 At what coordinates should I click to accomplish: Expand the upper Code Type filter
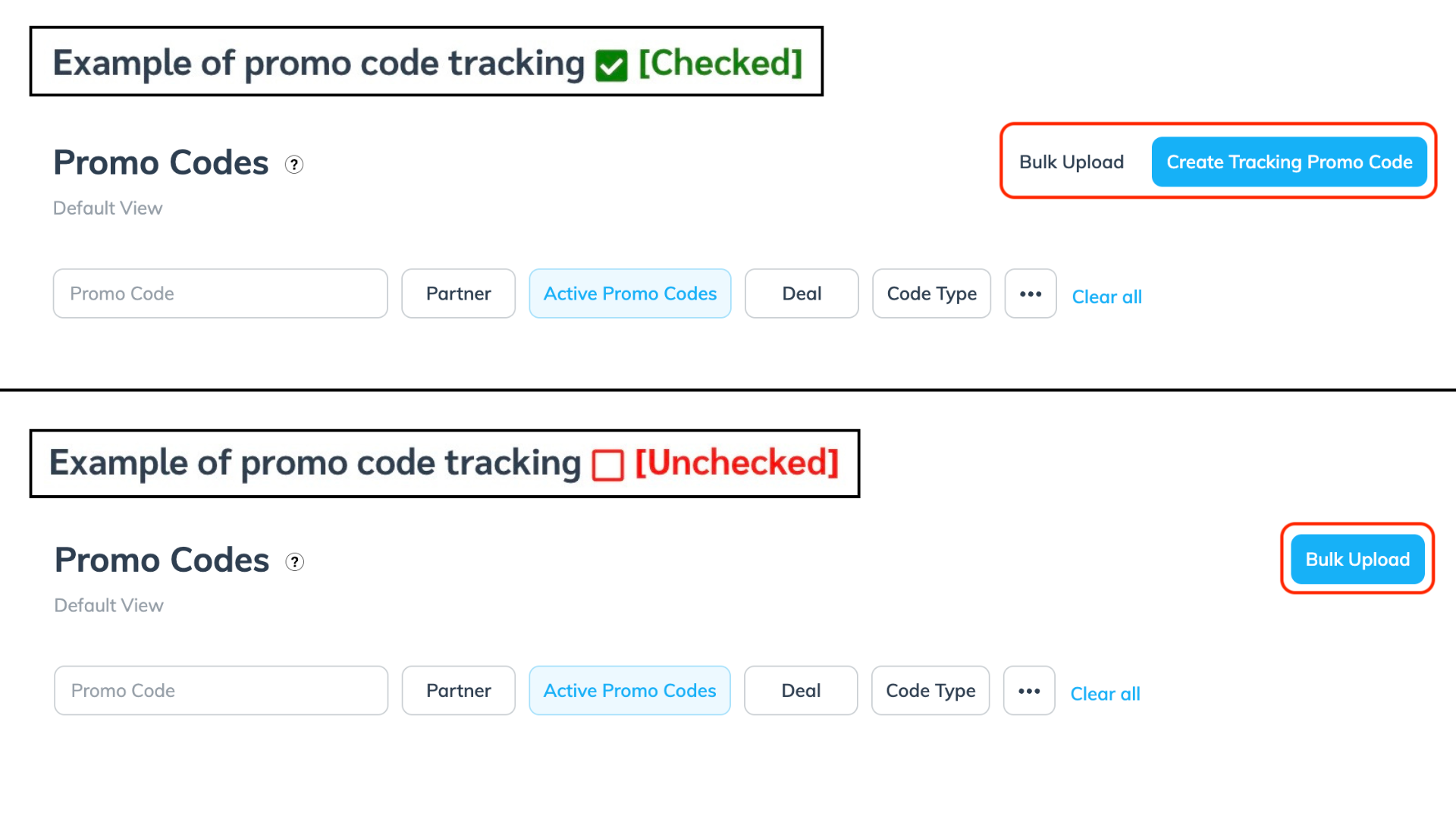point(931,293)
